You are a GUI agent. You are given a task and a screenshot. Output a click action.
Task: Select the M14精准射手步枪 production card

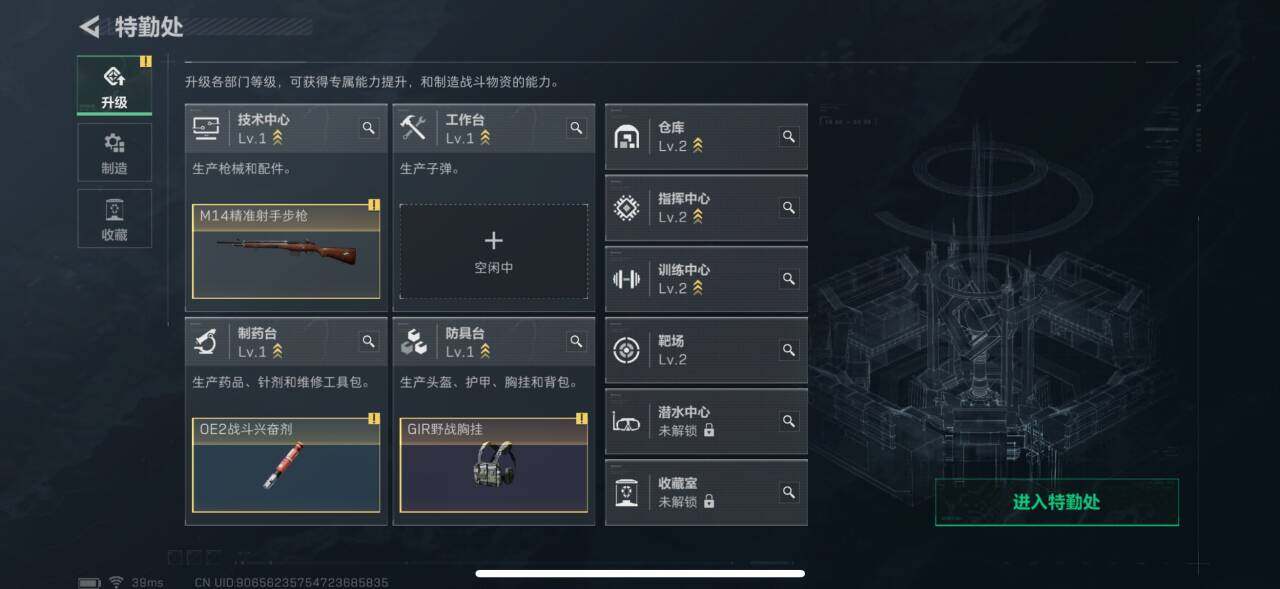286,251
